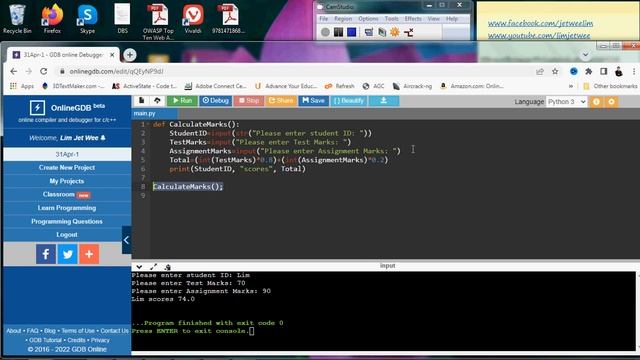The height and width of the screenshot is (360, 640).
Task: Open browser extensions puzzle icon
Action: coord(589,71)
